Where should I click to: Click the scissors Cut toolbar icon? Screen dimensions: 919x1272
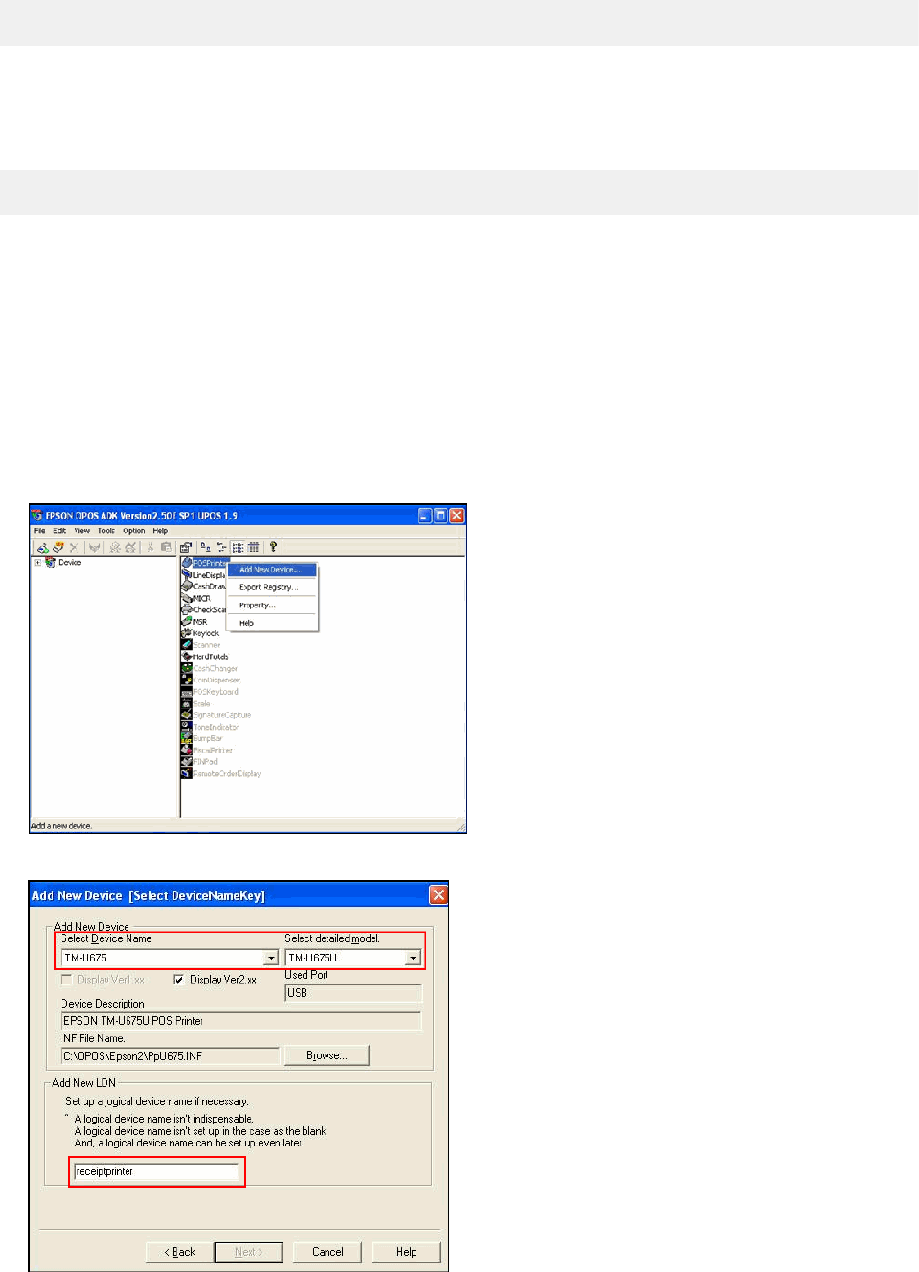[150, 547]
